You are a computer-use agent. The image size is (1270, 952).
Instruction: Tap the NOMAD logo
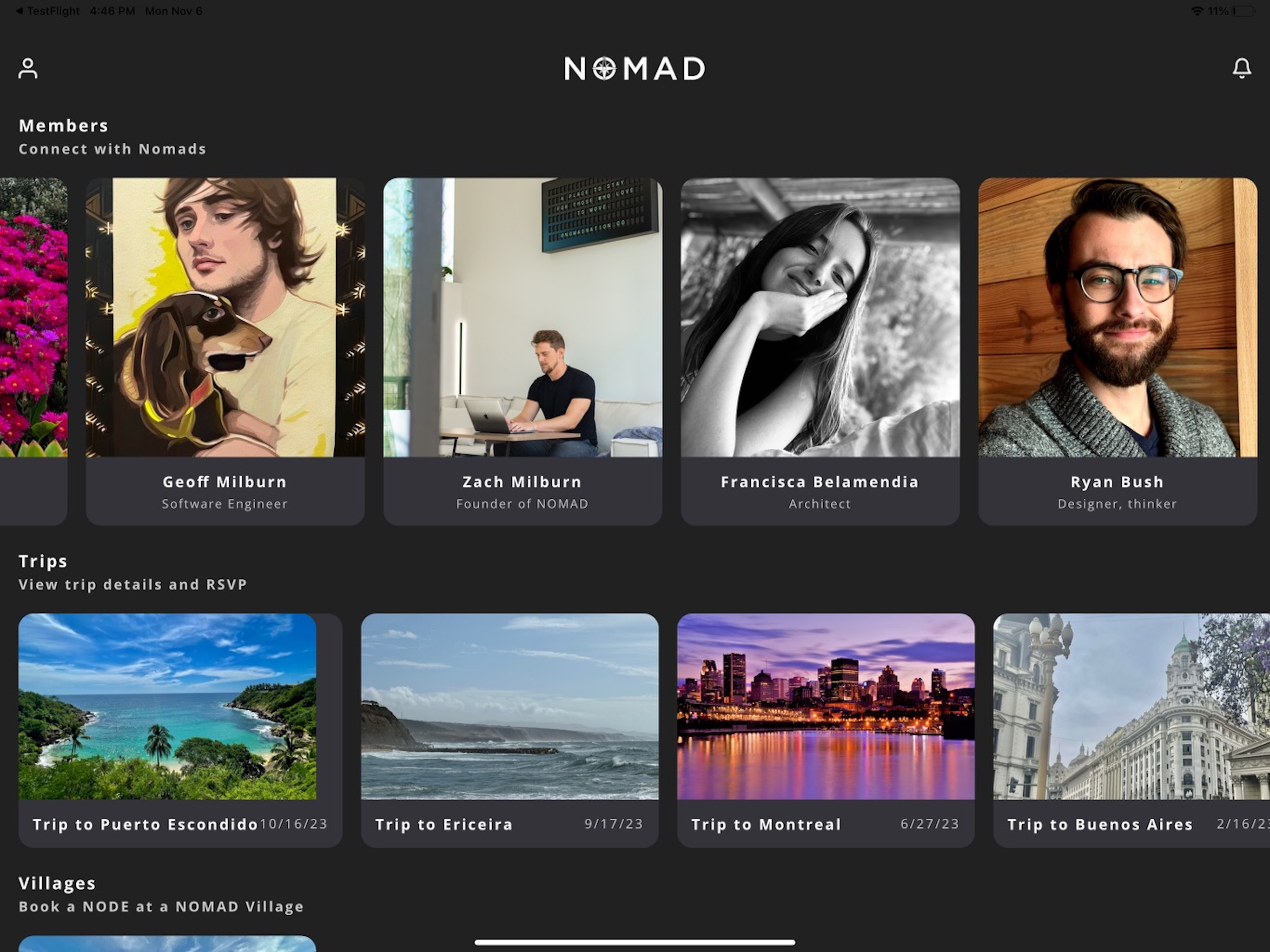(x=635, y=69)
